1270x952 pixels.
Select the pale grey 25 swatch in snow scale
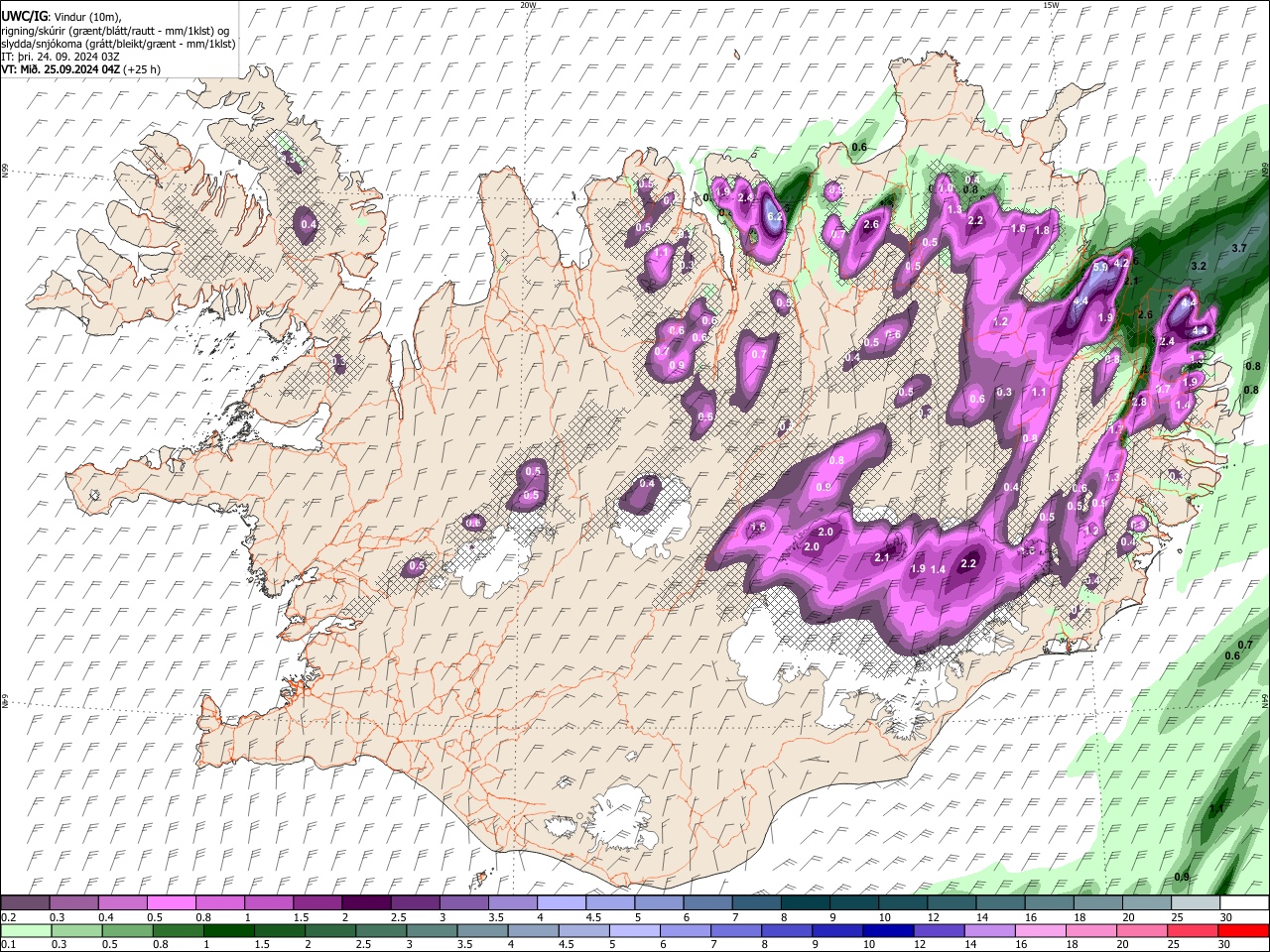tap(1196, 902)
